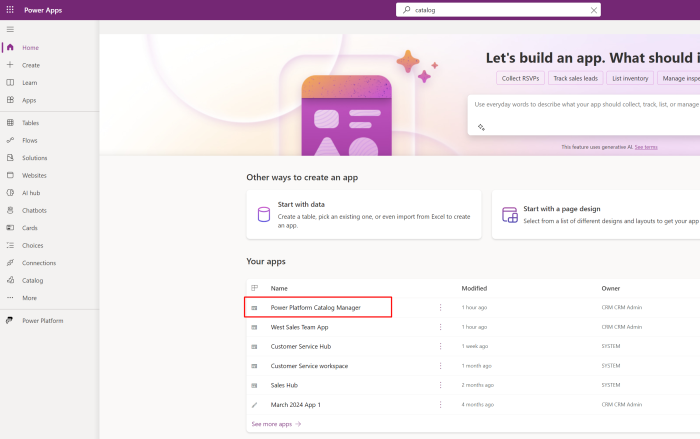Screen dimensions: 700x439
Task: Click the Choices list icon
Action: pos(10,245)
